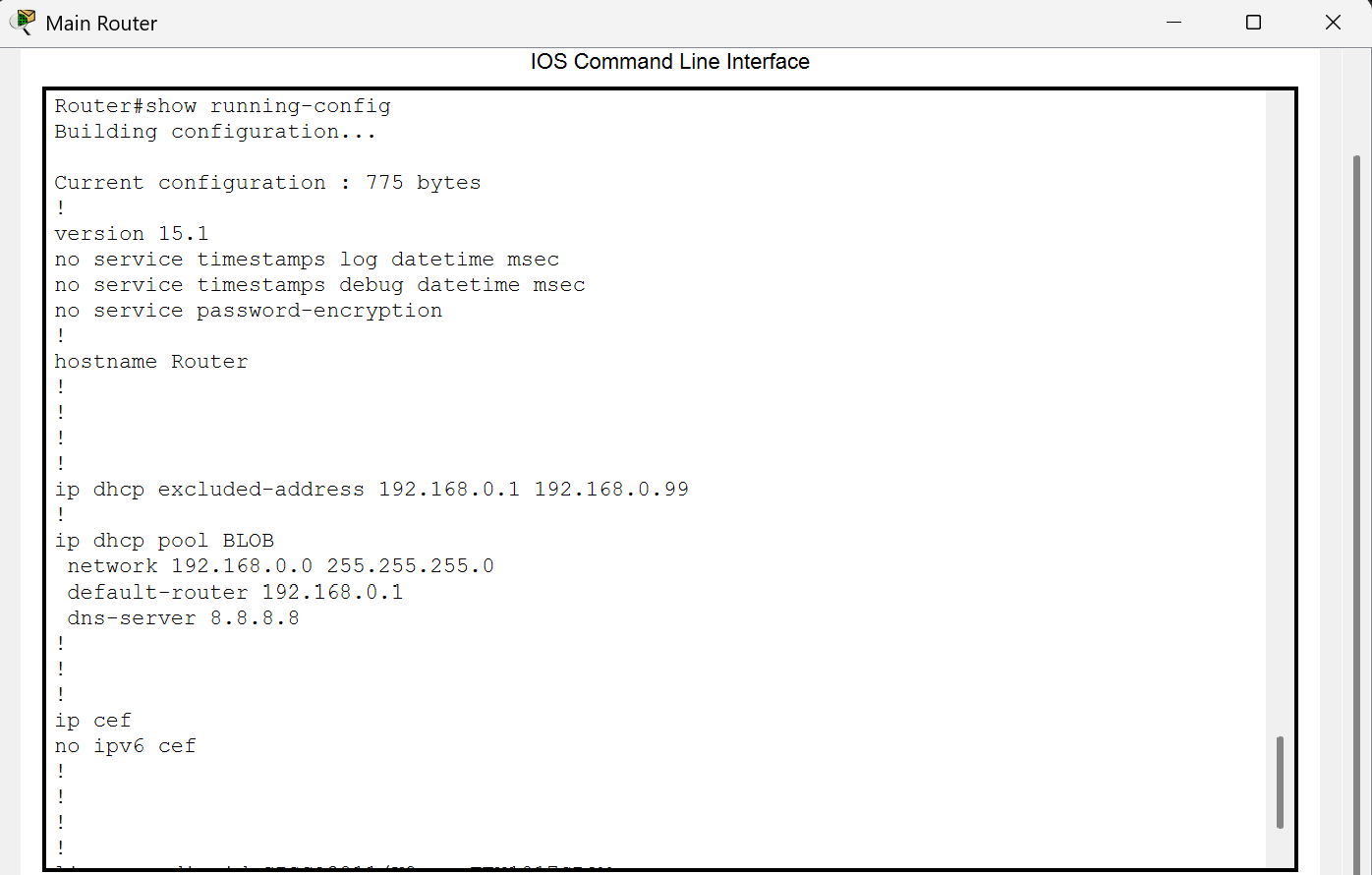Click the 'no ipv6 cef' line
1372x875 pixels.
pos(125,746)
